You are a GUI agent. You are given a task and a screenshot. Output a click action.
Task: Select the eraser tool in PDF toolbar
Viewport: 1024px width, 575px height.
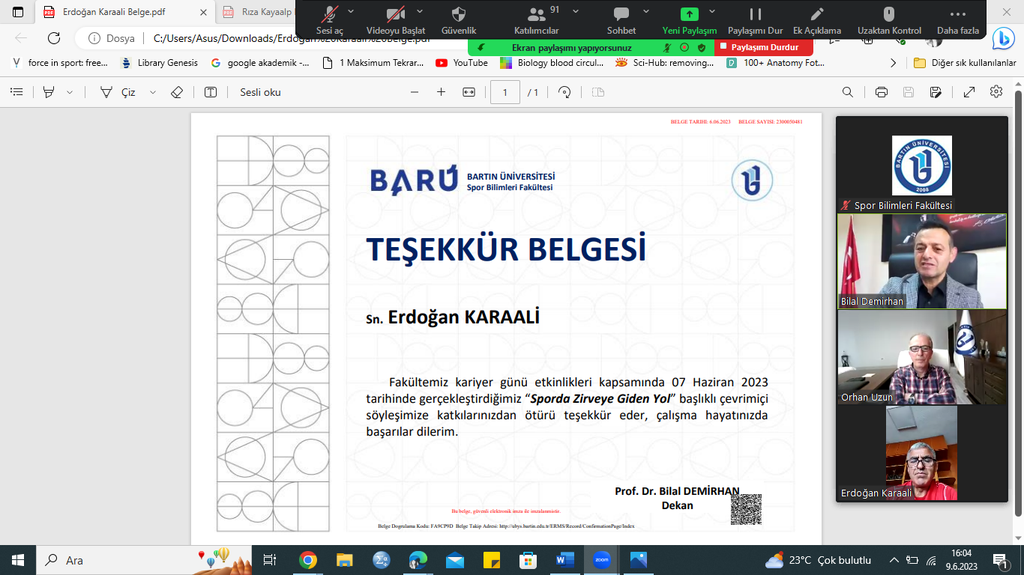click(x=177, y=92)
